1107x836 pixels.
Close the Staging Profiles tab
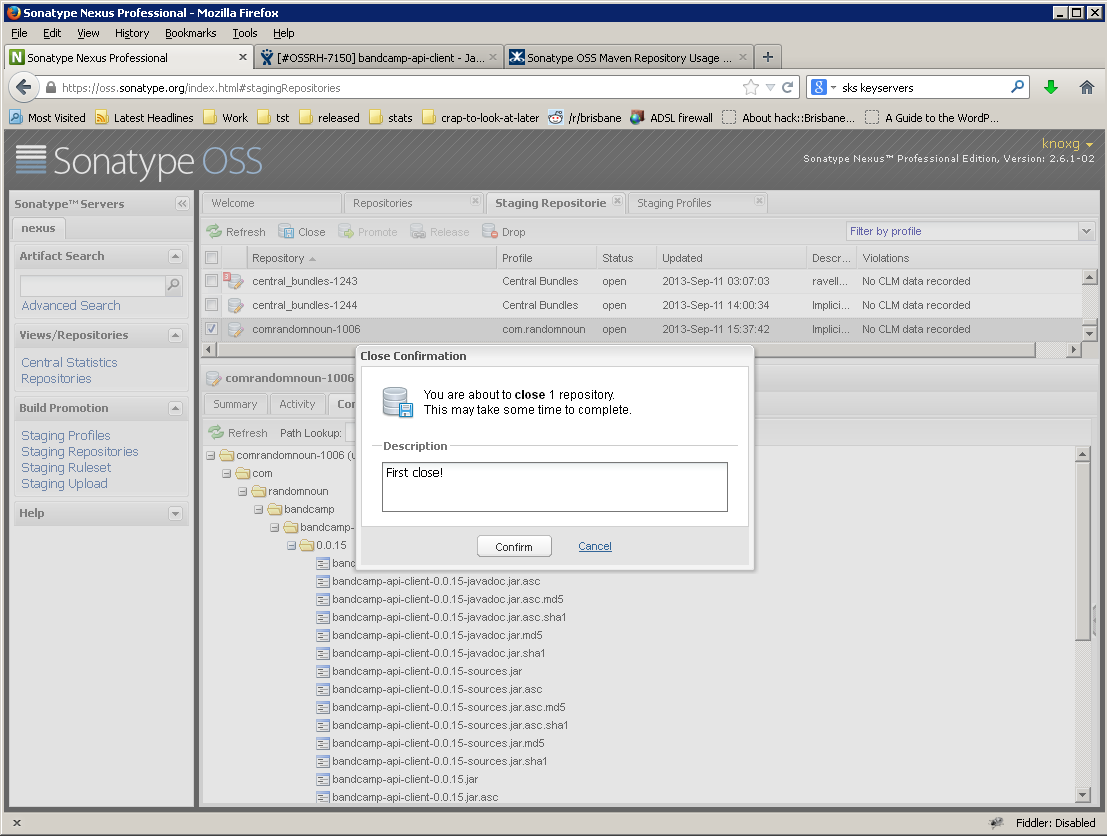[x=759, y=201]
